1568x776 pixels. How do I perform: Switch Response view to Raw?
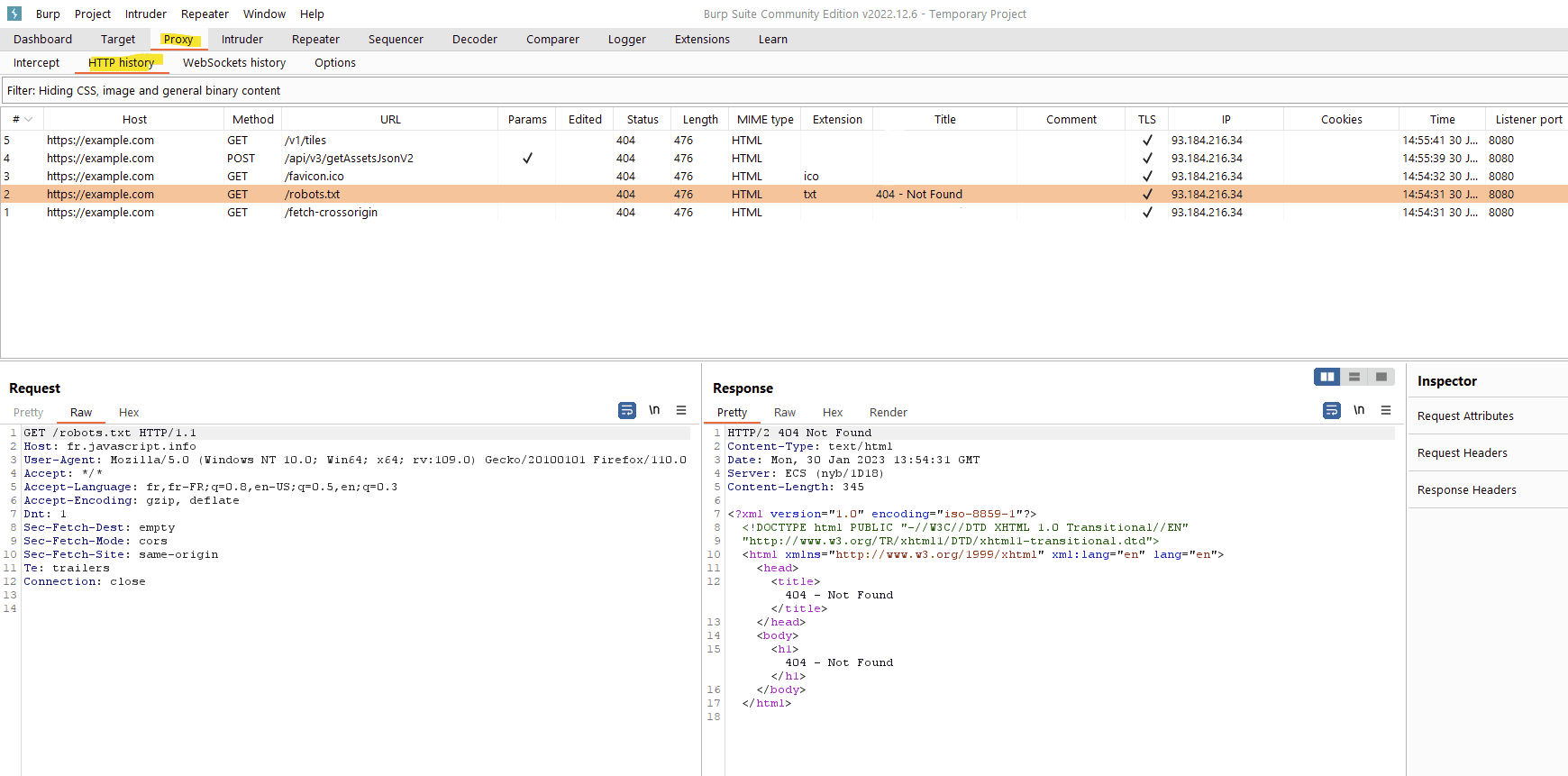[x=785, y=413]
